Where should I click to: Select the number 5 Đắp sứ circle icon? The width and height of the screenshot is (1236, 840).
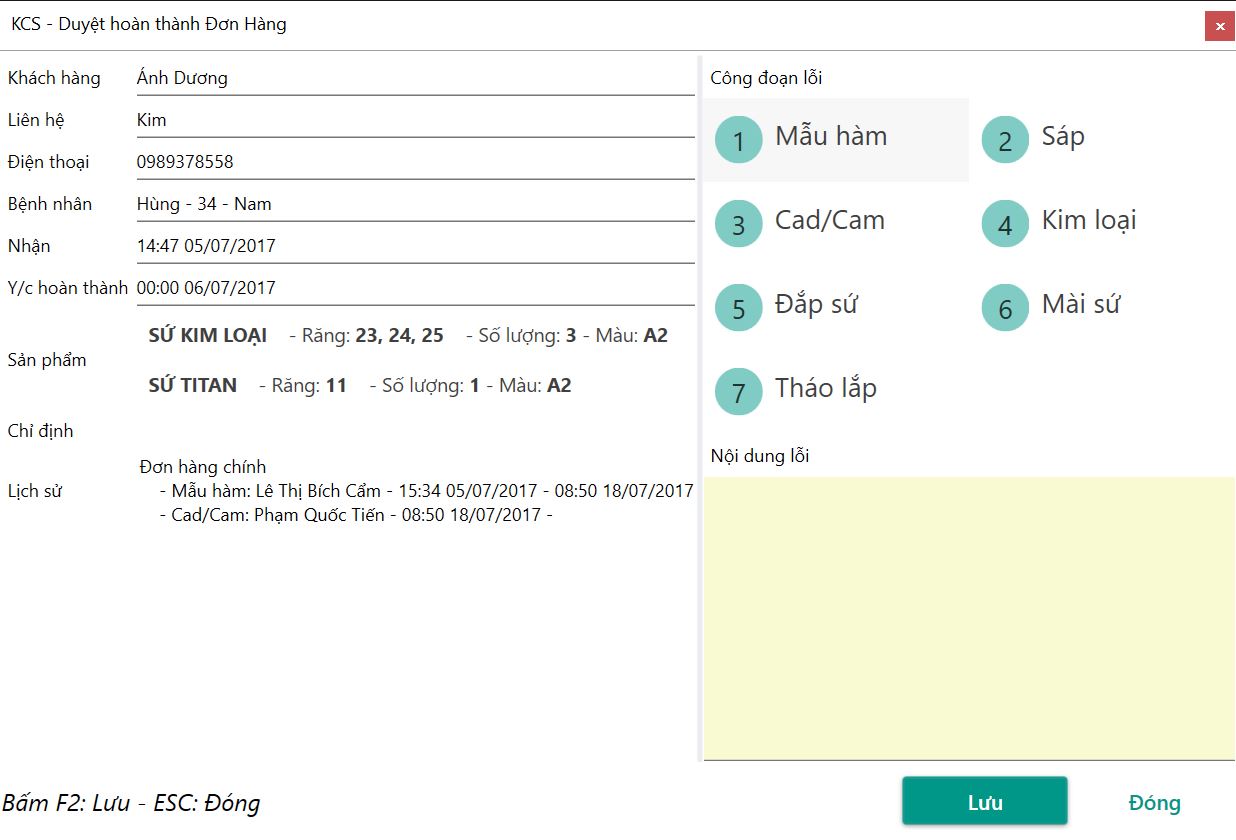click(739, 308)
